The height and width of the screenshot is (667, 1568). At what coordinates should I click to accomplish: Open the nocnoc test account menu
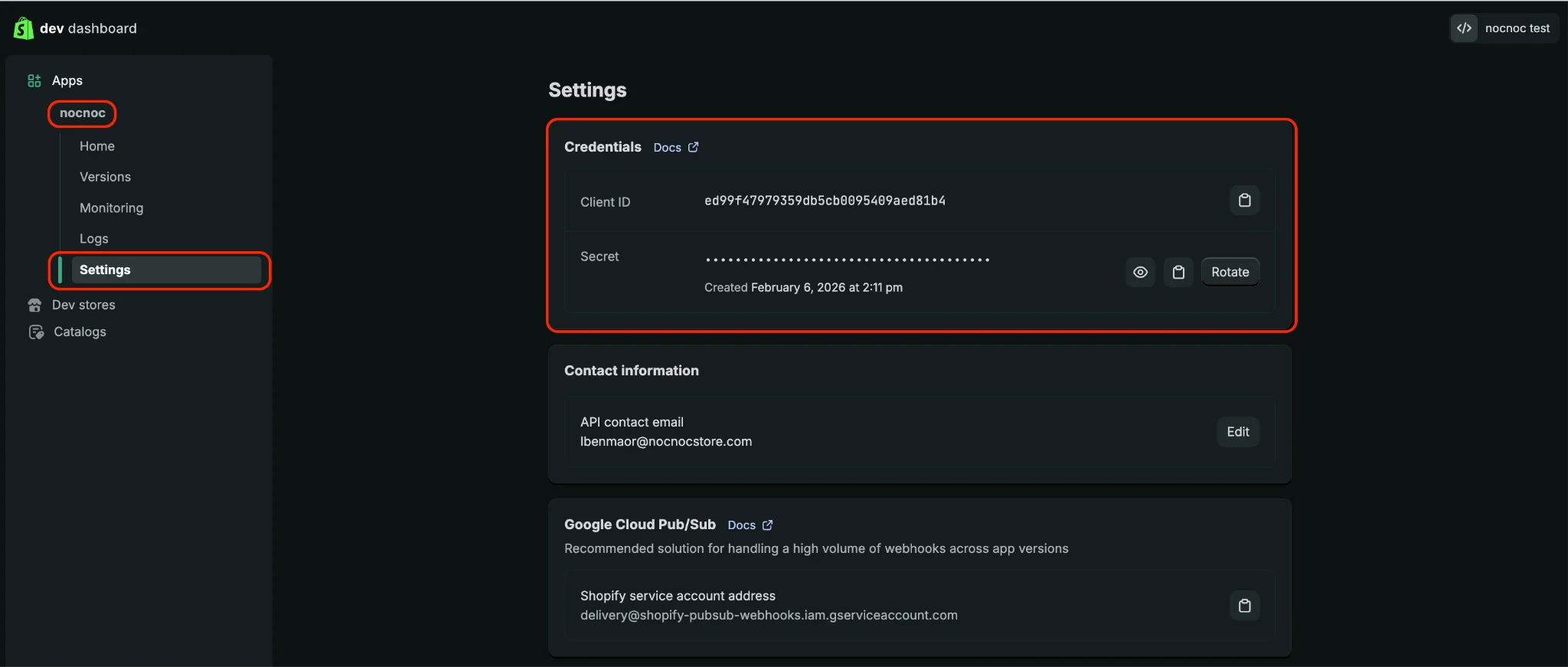click(1504, 28)
